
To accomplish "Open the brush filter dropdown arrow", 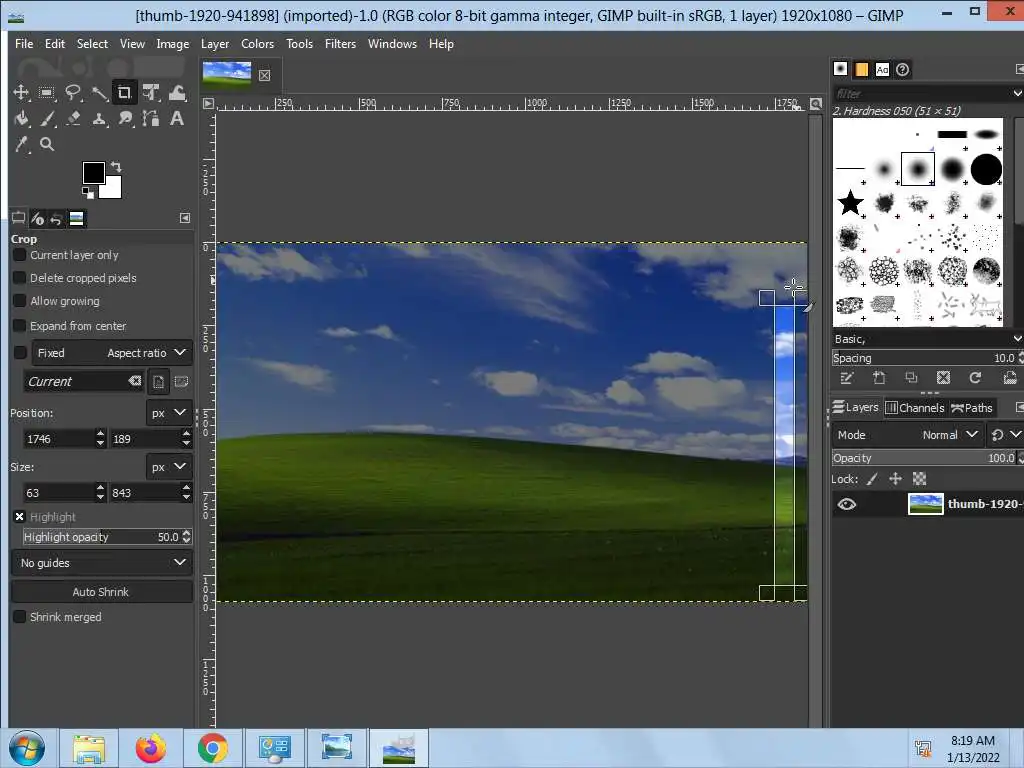I will [x=1016, y=93].
